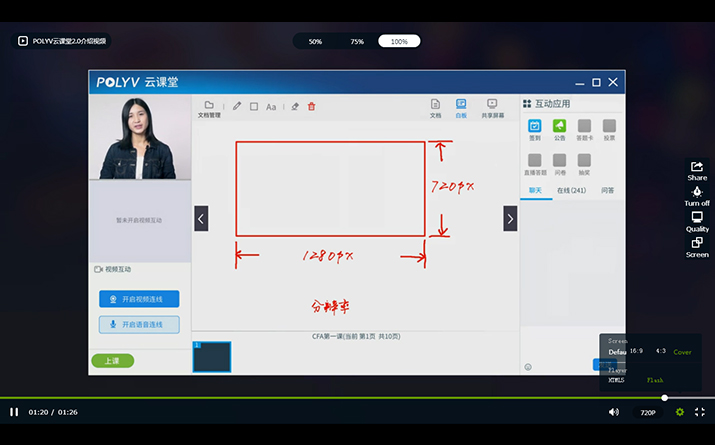Switch player to Flash
The image size is (715, 445).
pyautogui.click(x=655, y=380)
